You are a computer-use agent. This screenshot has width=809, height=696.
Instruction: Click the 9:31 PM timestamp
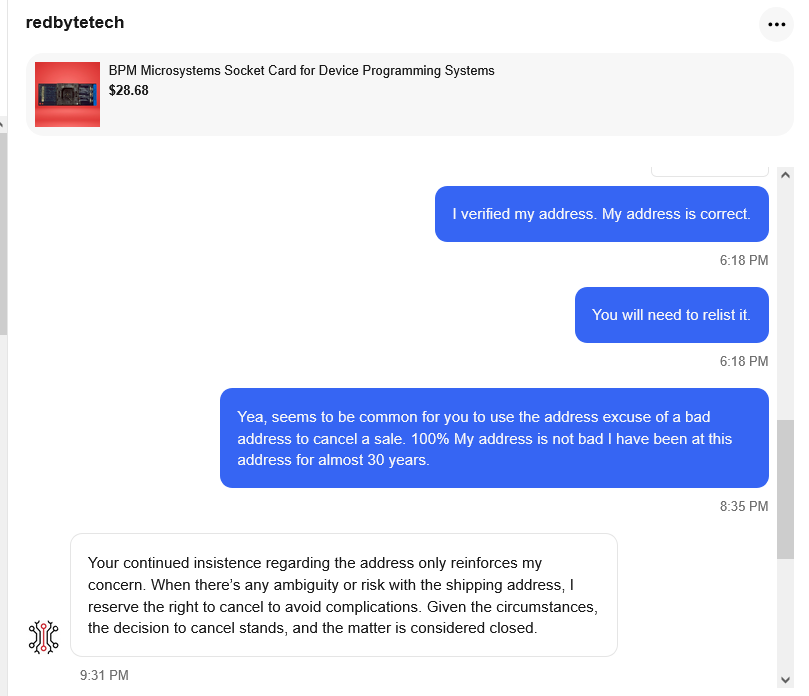click(x=104, y=675)
